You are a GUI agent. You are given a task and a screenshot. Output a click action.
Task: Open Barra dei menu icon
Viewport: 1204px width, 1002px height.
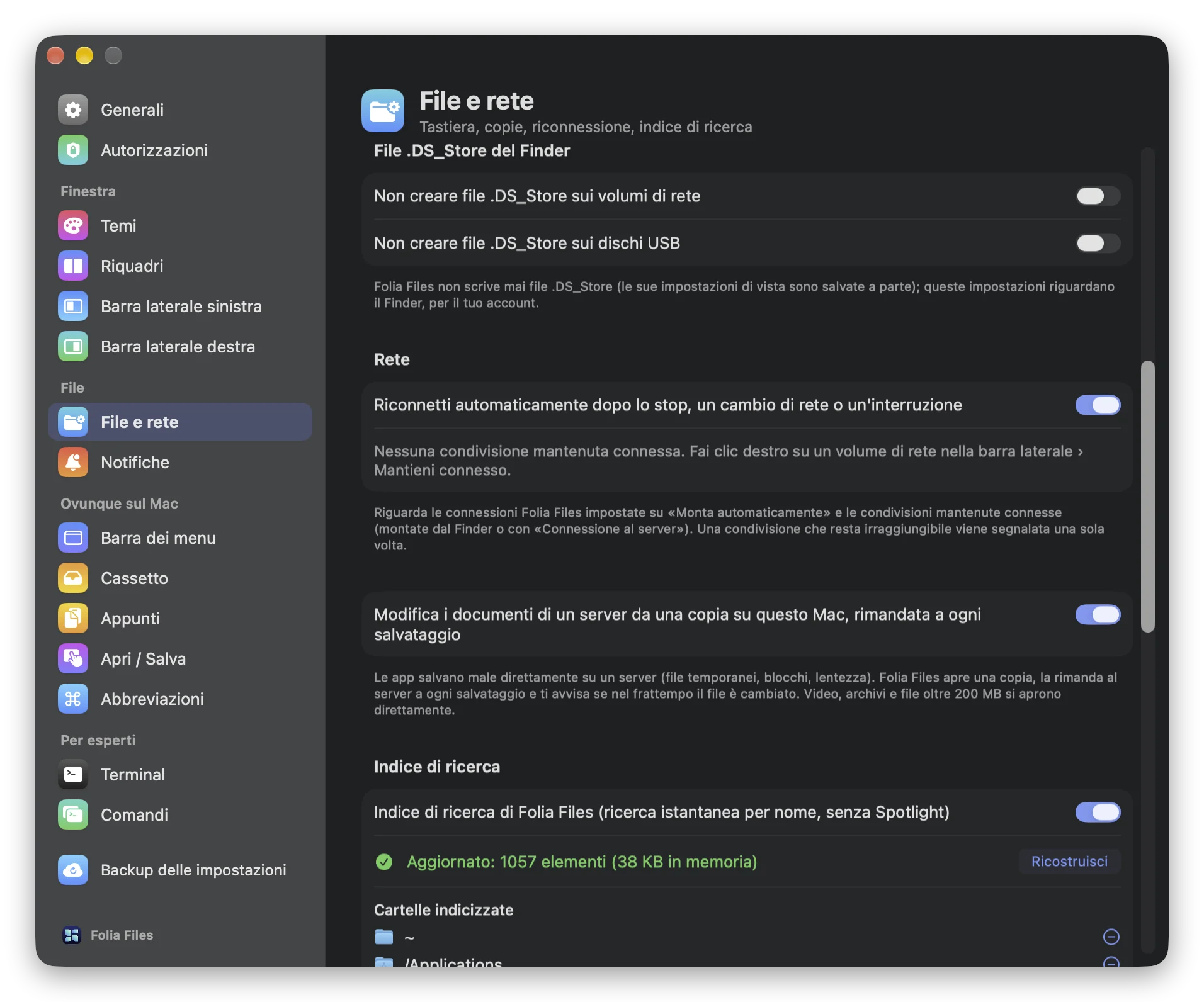point(73,538)
